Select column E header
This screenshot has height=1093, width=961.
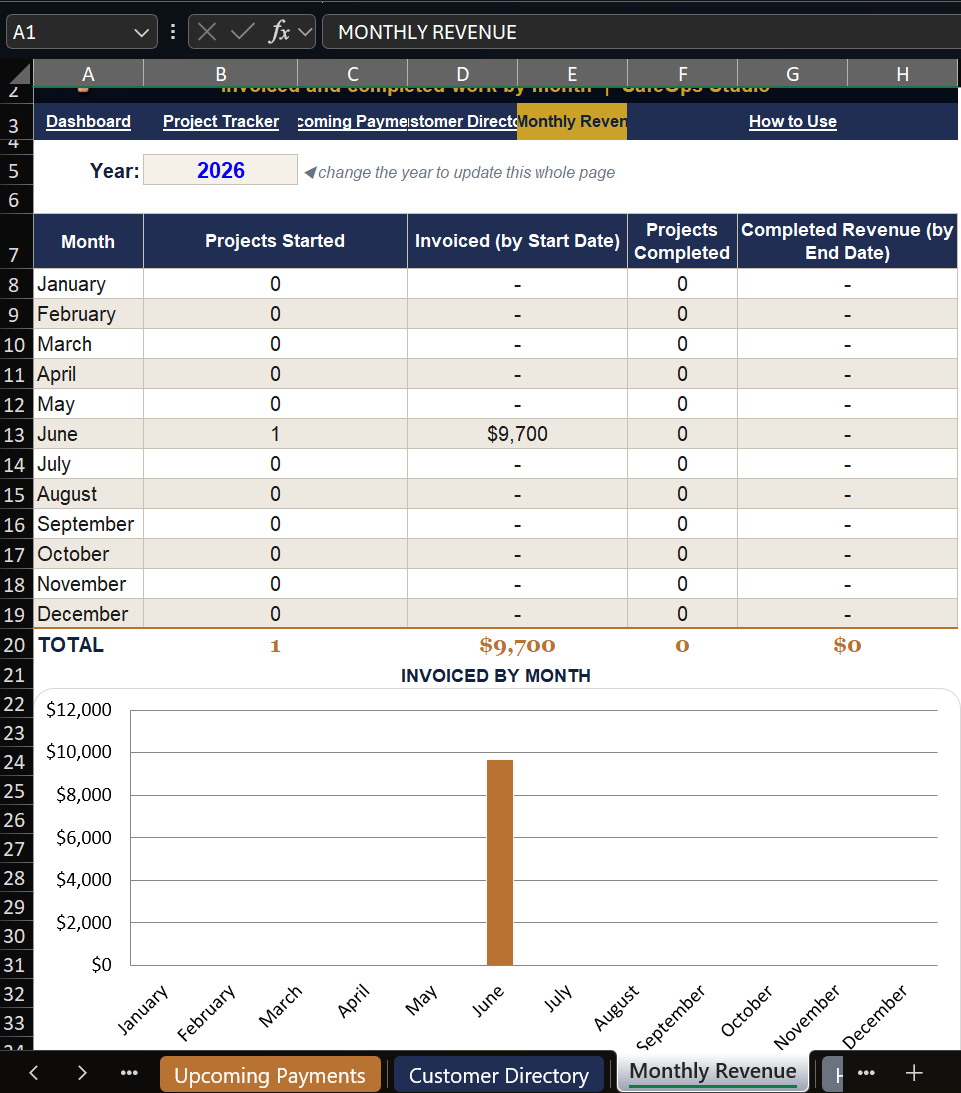pos(572,74)
